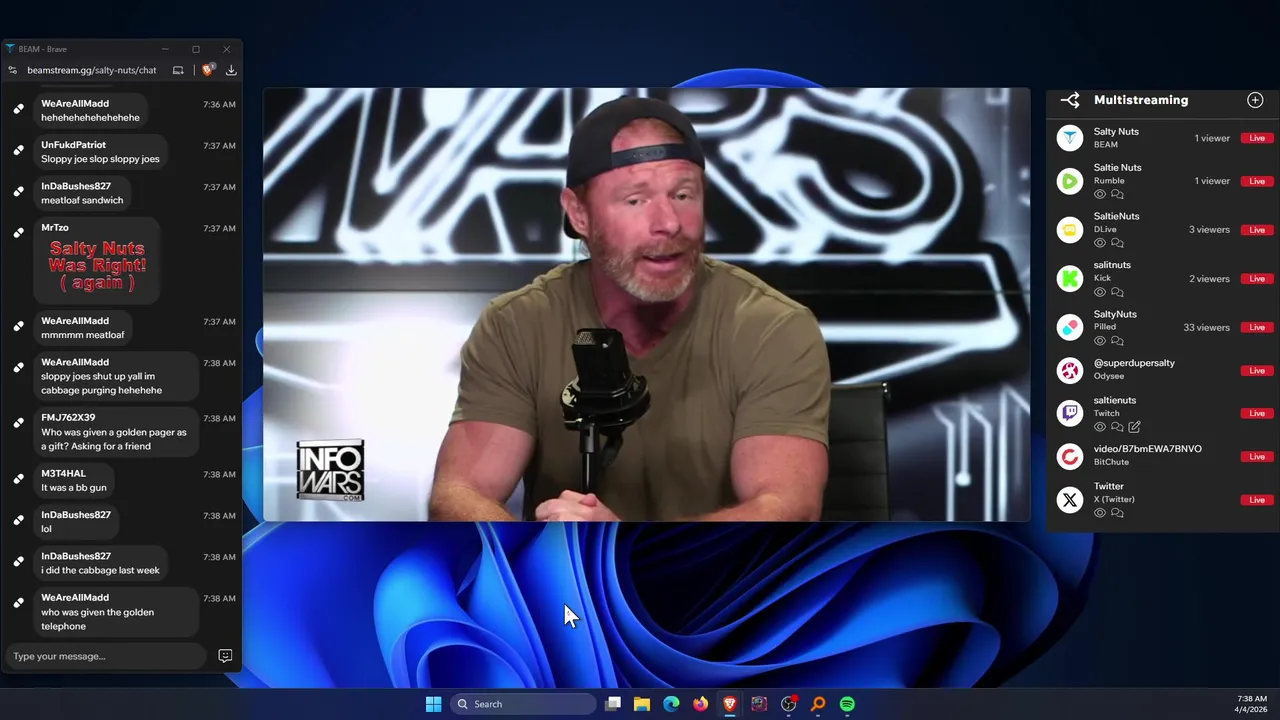Open Task View on the taskbar

pyautogui.click(x=613, y=704)
